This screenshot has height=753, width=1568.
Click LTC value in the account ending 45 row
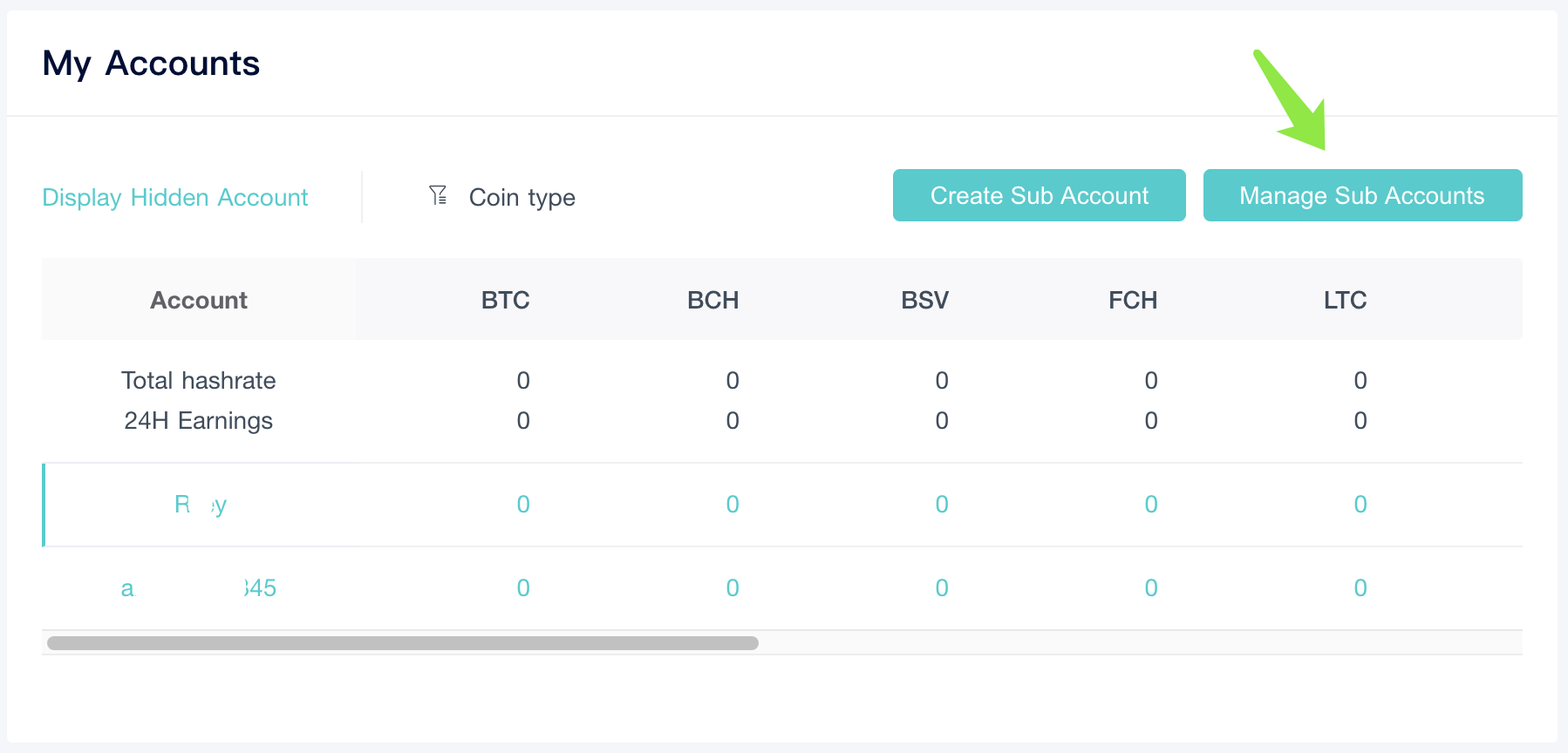[1360, 587]
